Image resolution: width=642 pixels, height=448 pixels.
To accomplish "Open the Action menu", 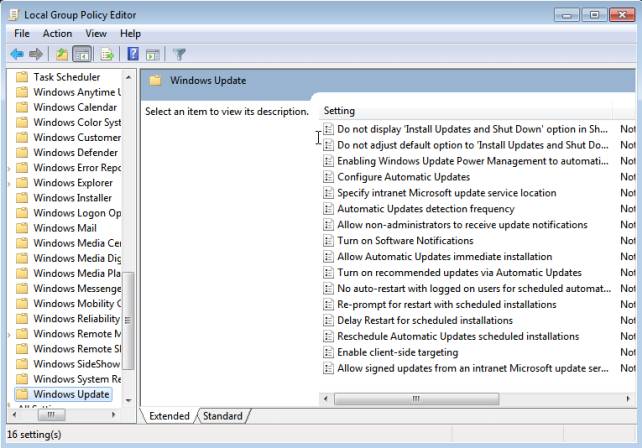I will tap(57, 34).
